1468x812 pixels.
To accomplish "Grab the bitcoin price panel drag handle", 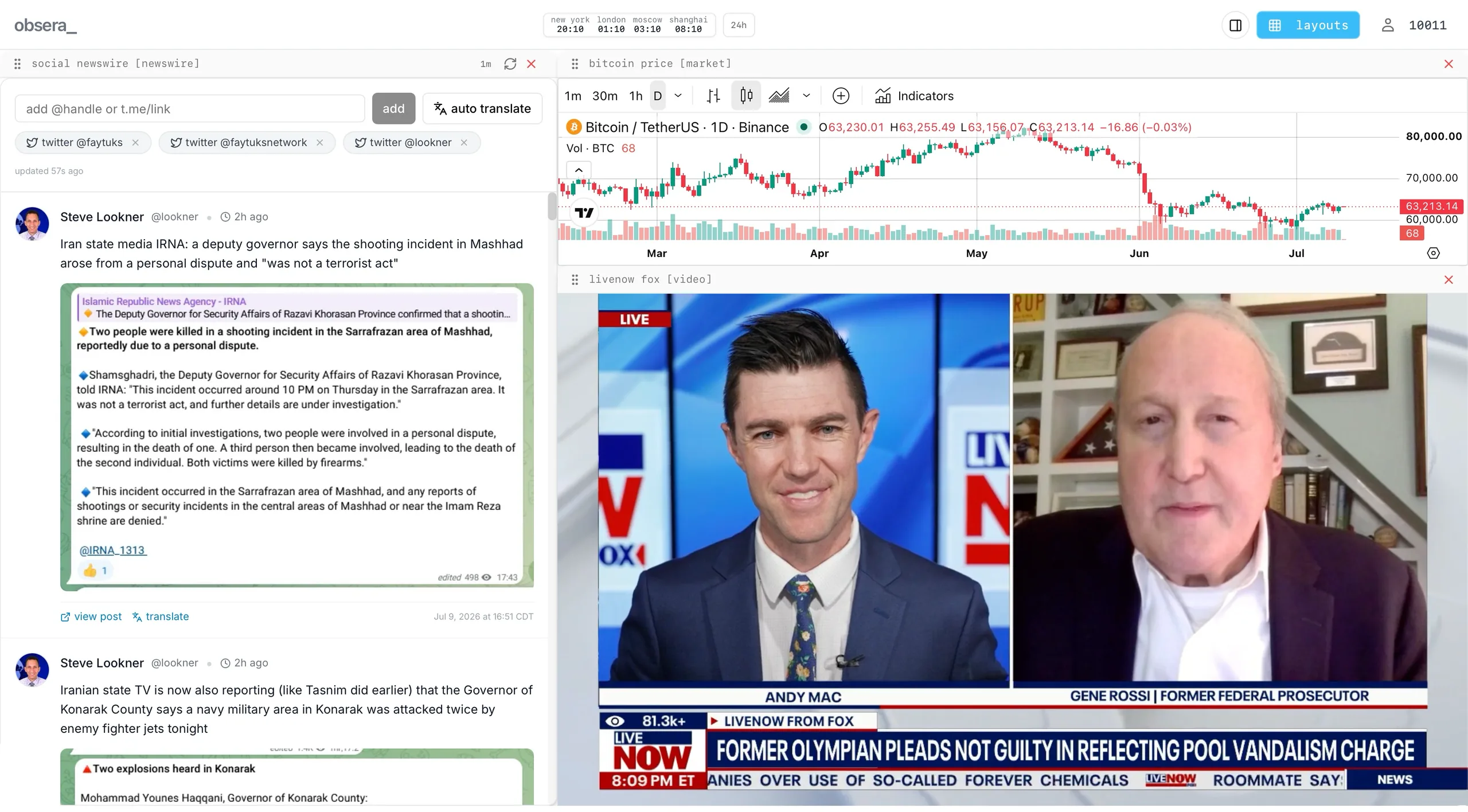I will pos(575,64).
